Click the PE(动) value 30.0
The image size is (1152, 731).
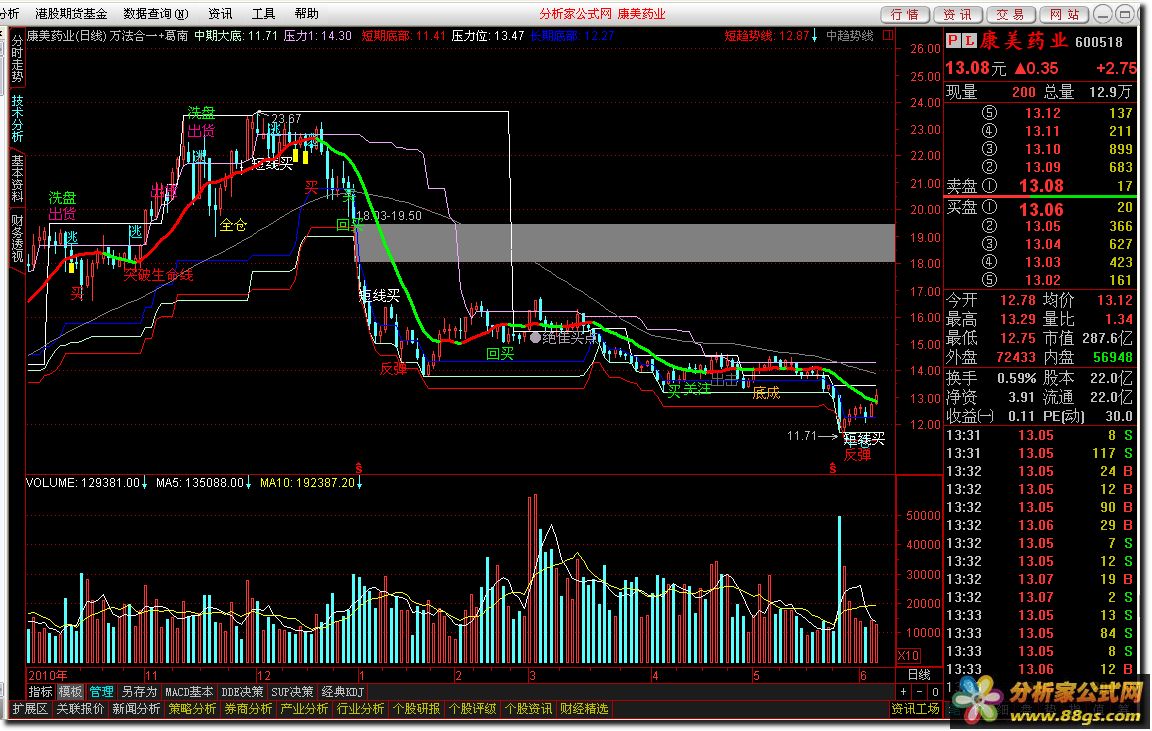(x=1119, y=416)
